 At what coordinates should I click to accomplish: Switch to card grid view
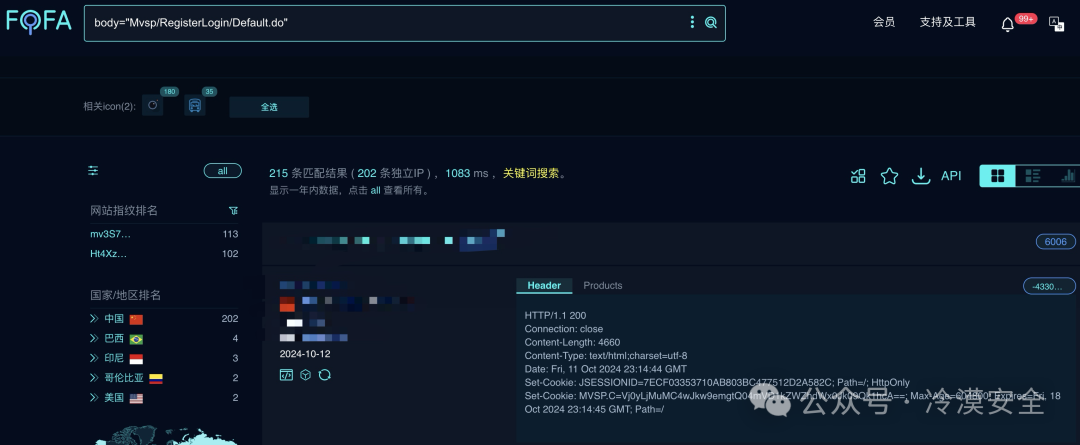coord(997,176)
